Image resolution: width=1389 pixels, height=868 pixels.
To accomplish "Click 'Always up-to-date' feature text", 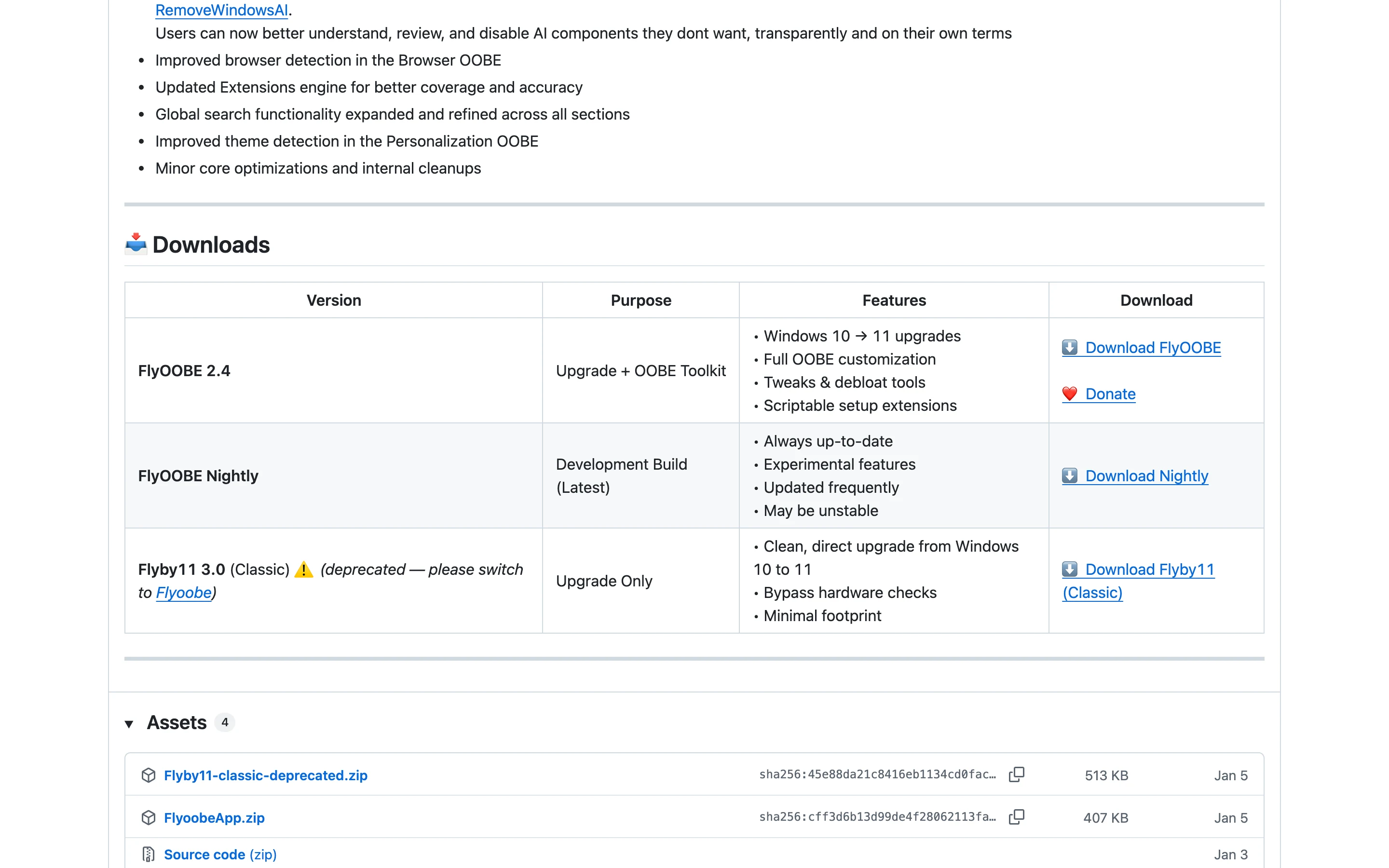I will coord(828,441).
